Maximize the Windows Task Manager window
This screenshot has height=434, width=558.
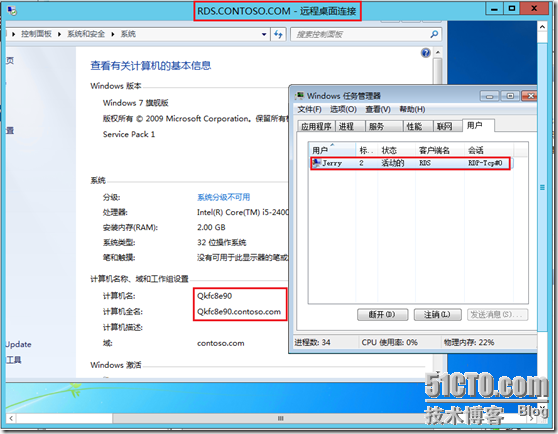(510, 96)
